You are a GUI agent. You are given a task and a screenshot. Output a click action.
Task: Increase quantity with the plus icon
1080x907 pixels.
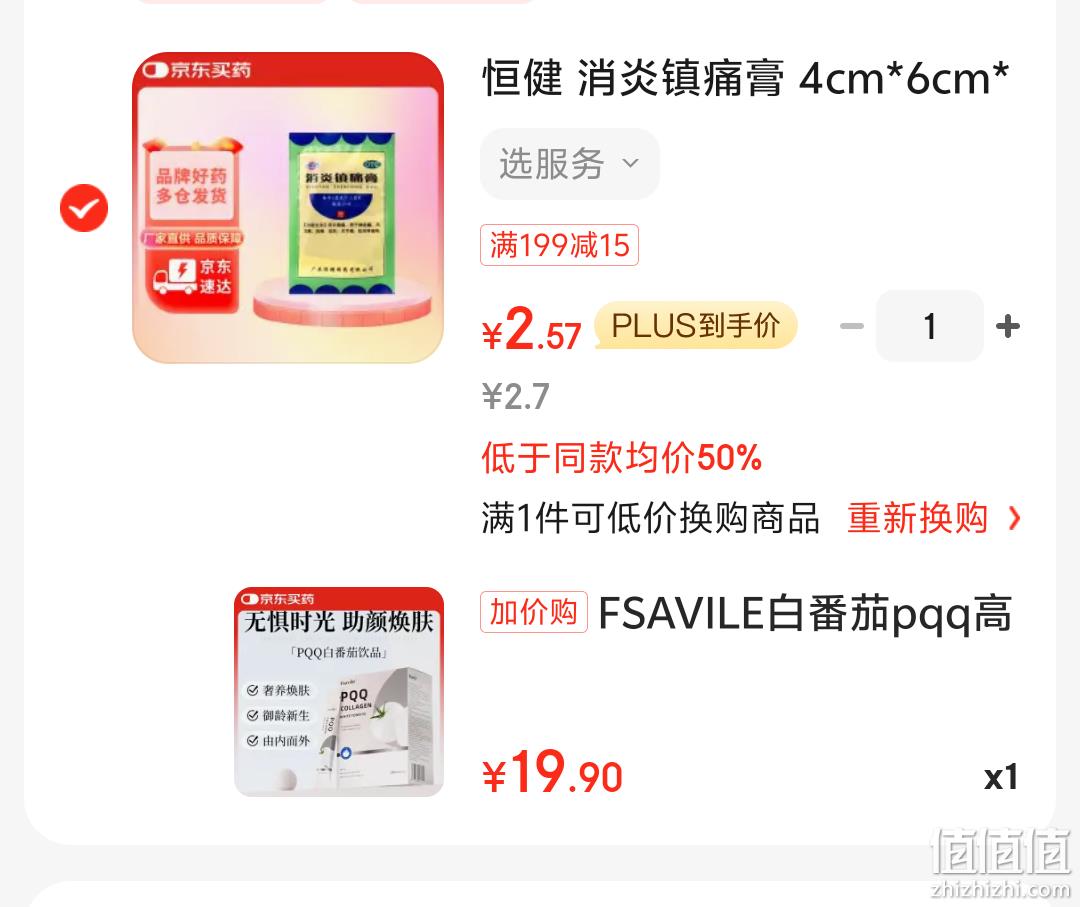(1008, 326)
